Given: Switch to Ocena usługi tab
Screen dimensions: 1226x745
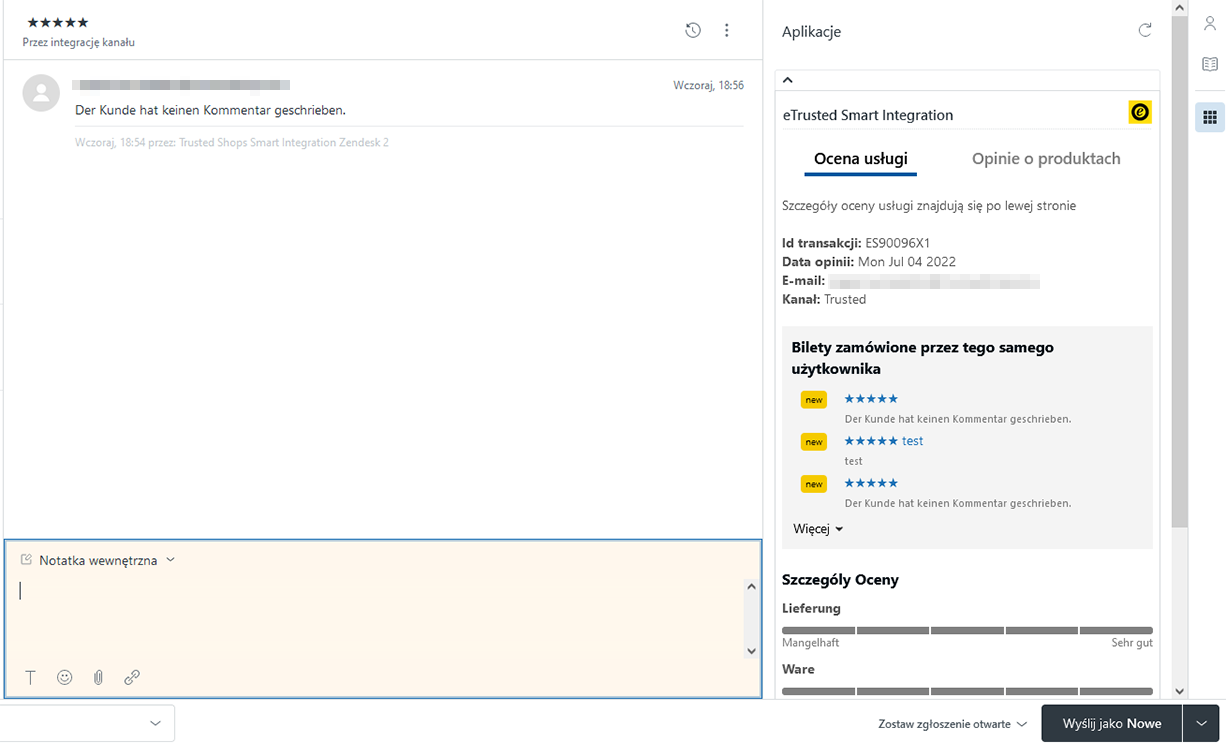Looking at the screenshot, I should tap(861, 158).
